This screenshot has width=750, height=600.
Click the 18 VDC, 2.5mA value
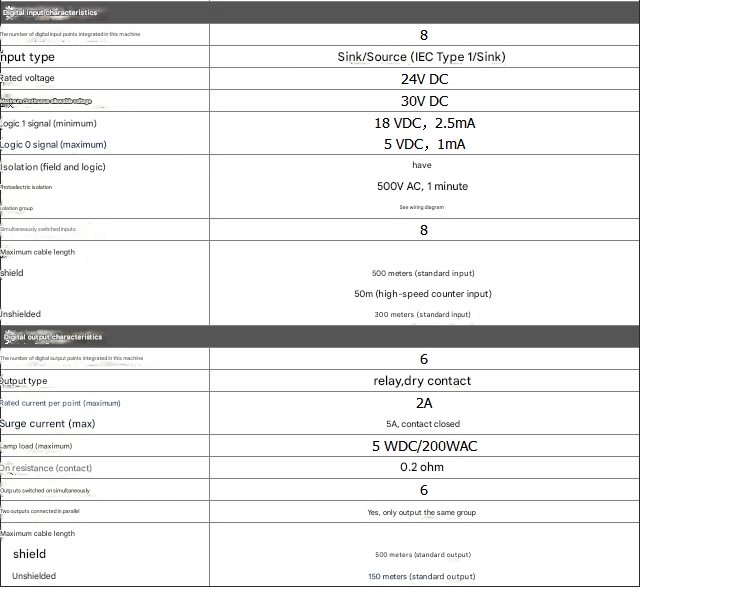(x=424, y=123)
